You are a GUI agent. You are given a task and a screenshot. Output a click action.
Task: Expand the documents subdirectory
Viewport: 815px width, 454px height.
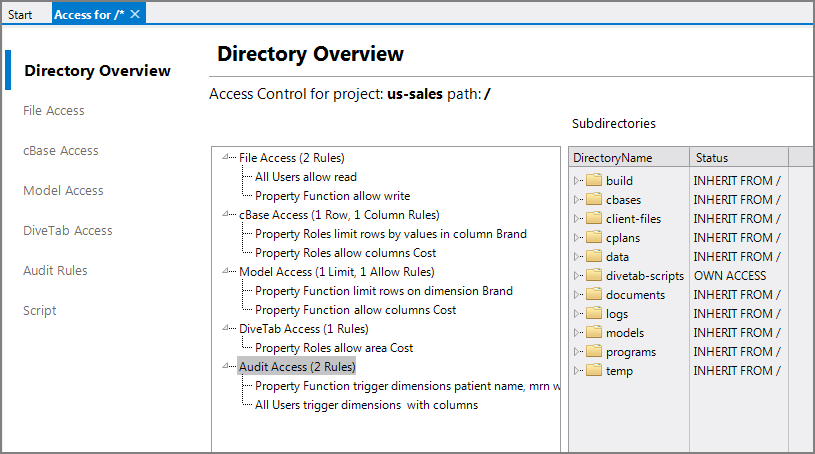click(x=576, y=294)
